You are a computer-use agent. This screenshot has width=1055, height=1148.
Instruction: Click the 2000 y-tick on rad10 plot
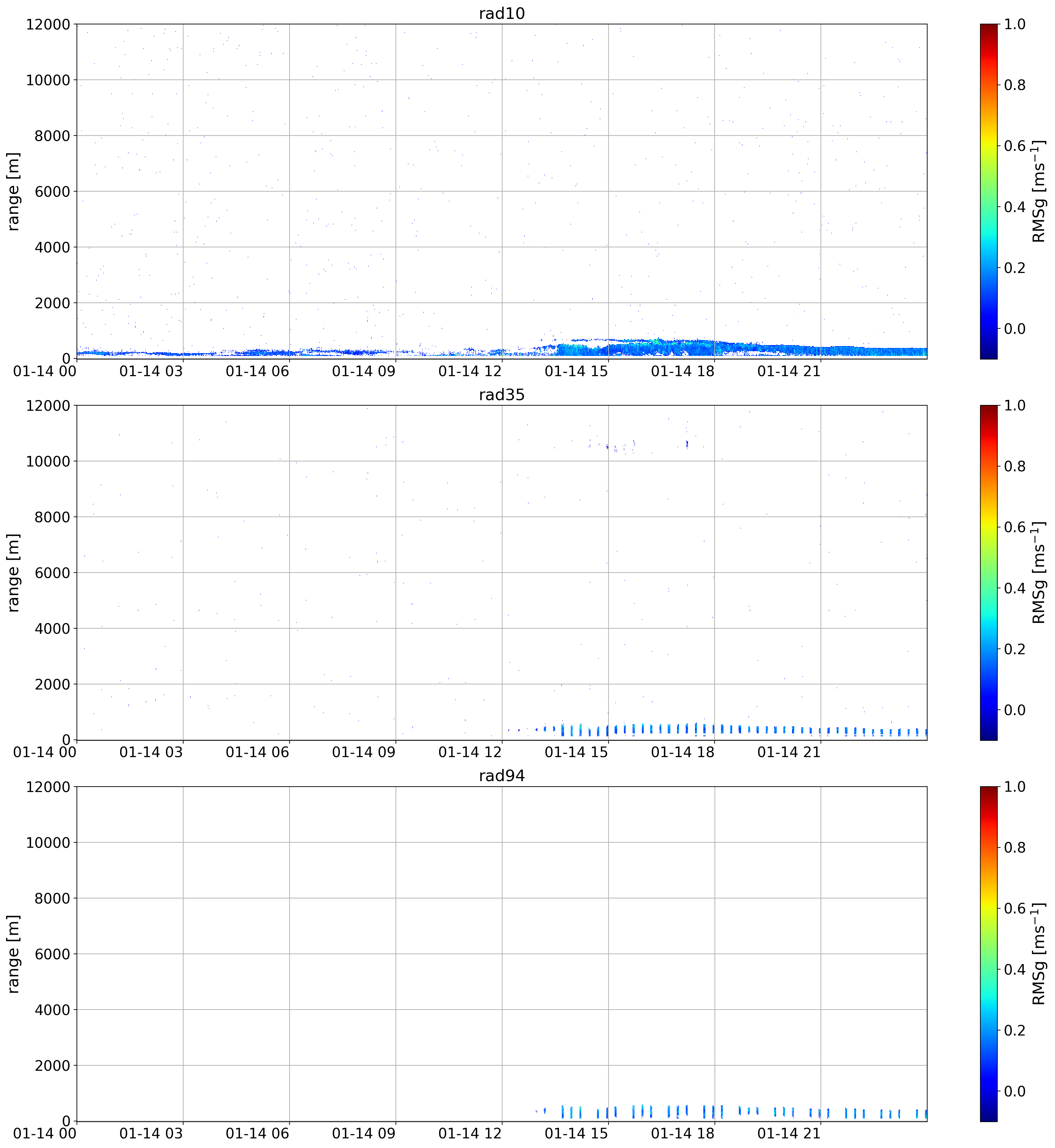click(x=52, y=303)
